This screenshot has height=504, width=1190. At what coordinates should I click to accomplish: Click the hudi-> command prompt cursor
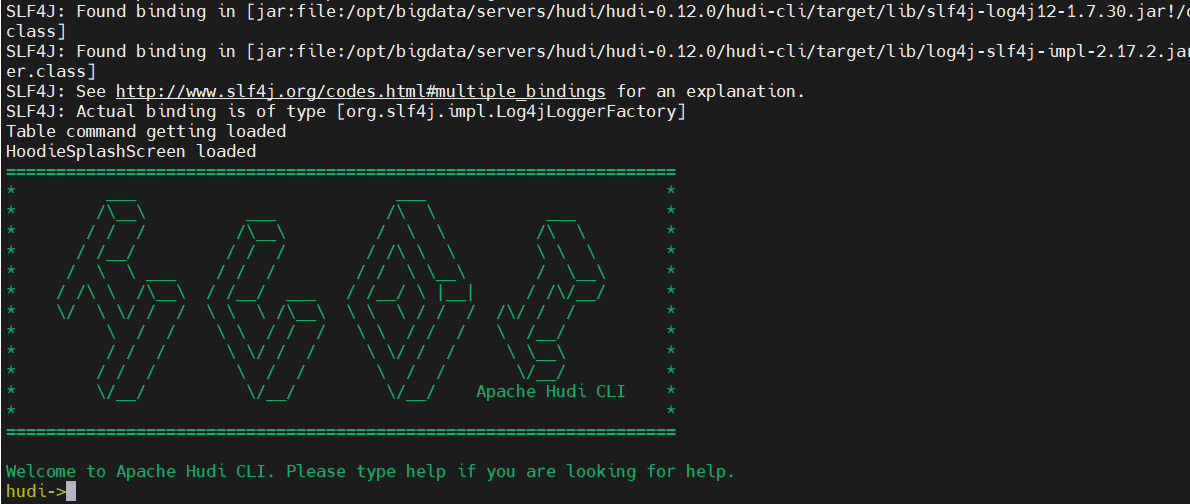pos(71,491)
